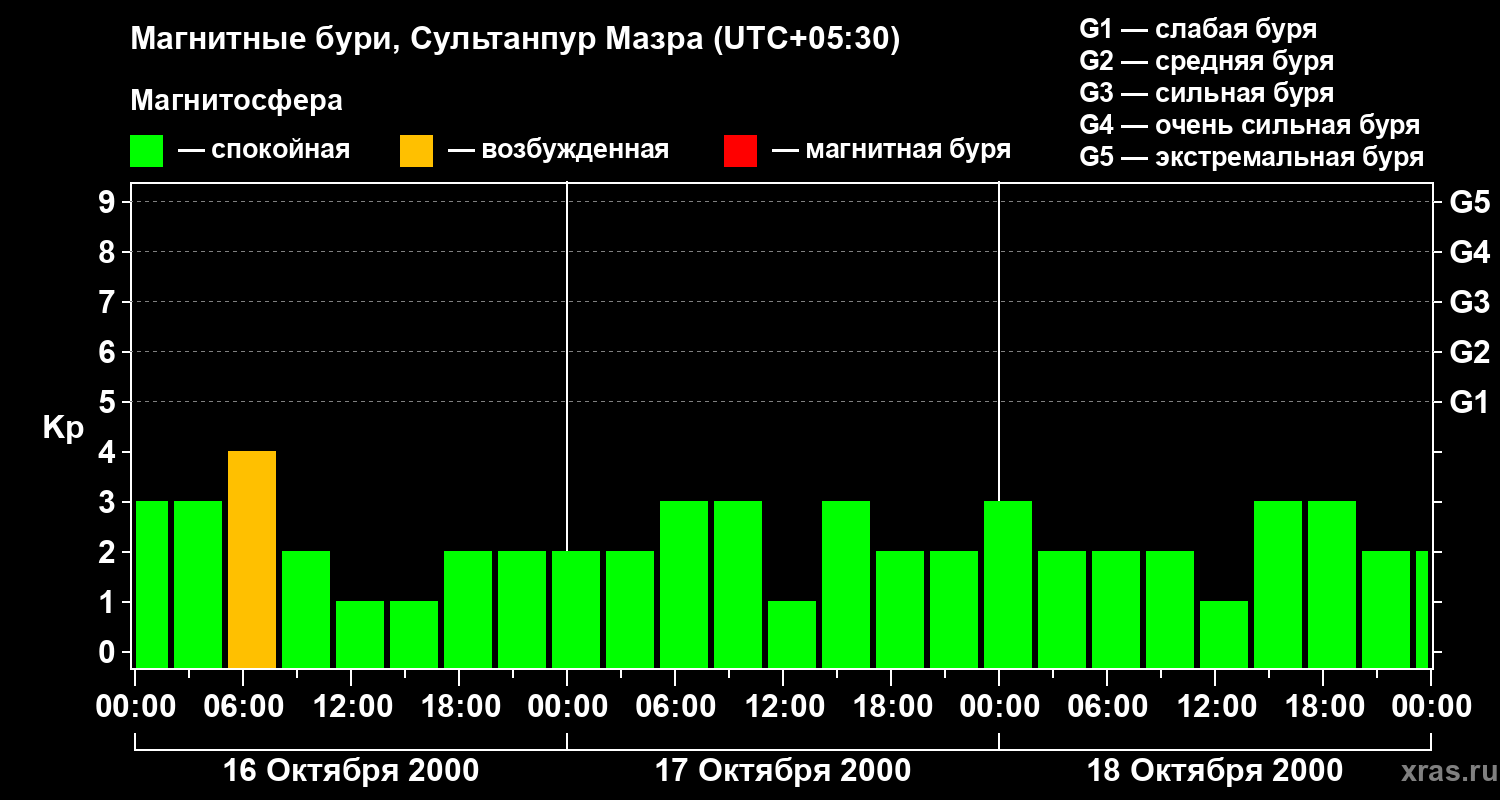1500x800 pixels.
Task: Select the orange Kp 4 bar on 16 October
Action: point(252,560)
